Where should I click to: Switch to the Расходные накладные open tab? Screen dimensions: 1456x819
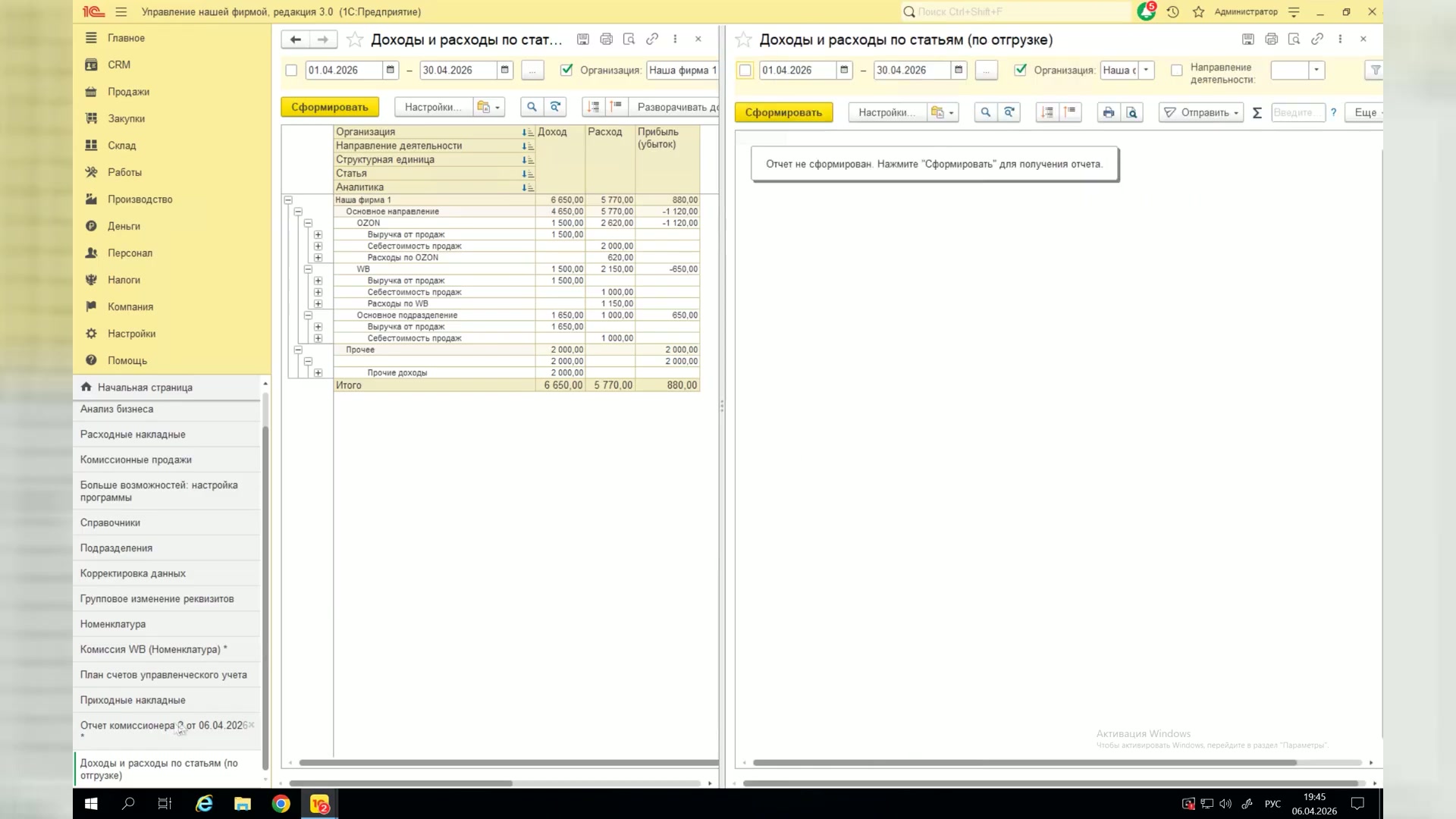pos(167,435)
